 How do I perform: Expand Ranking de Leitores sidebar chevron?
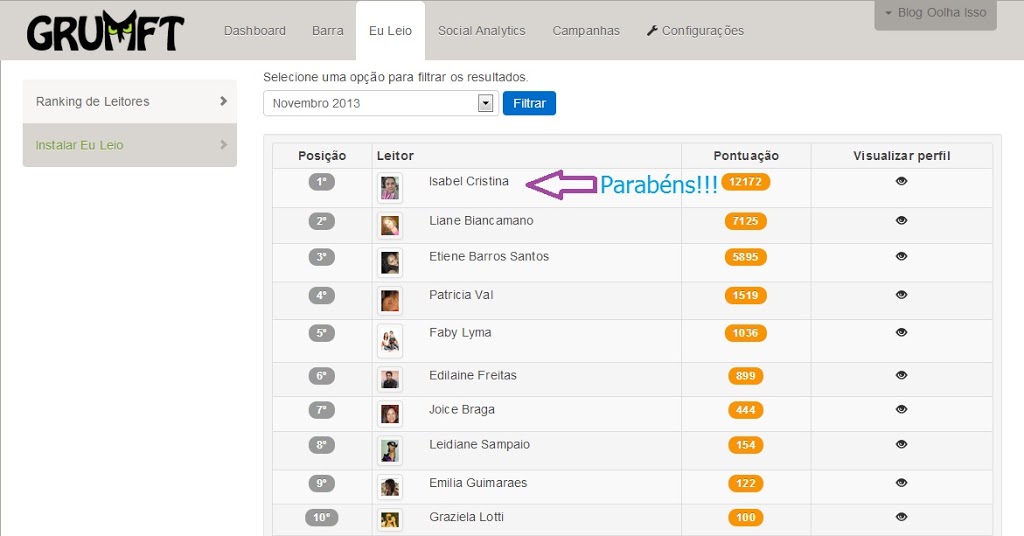click(223, 101)
